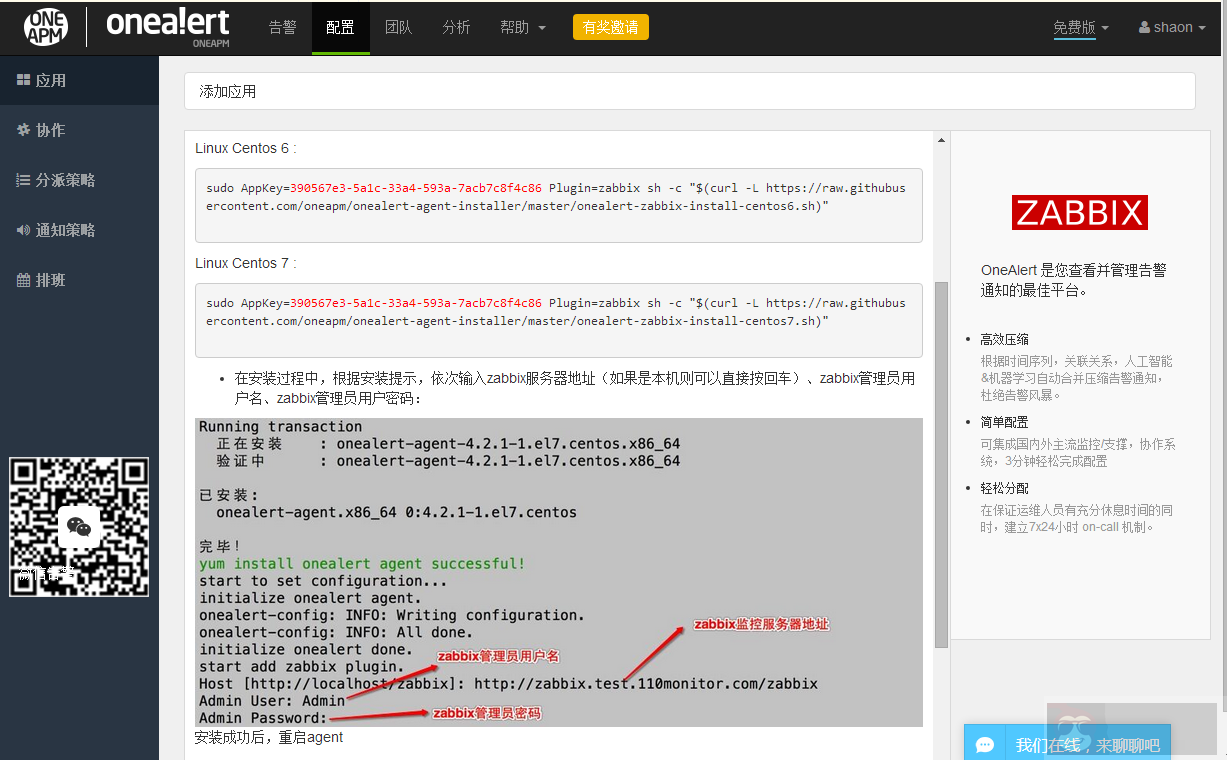Open the 团队 menu item
This screenshot has width=1227, height=760.
[399, 27]
